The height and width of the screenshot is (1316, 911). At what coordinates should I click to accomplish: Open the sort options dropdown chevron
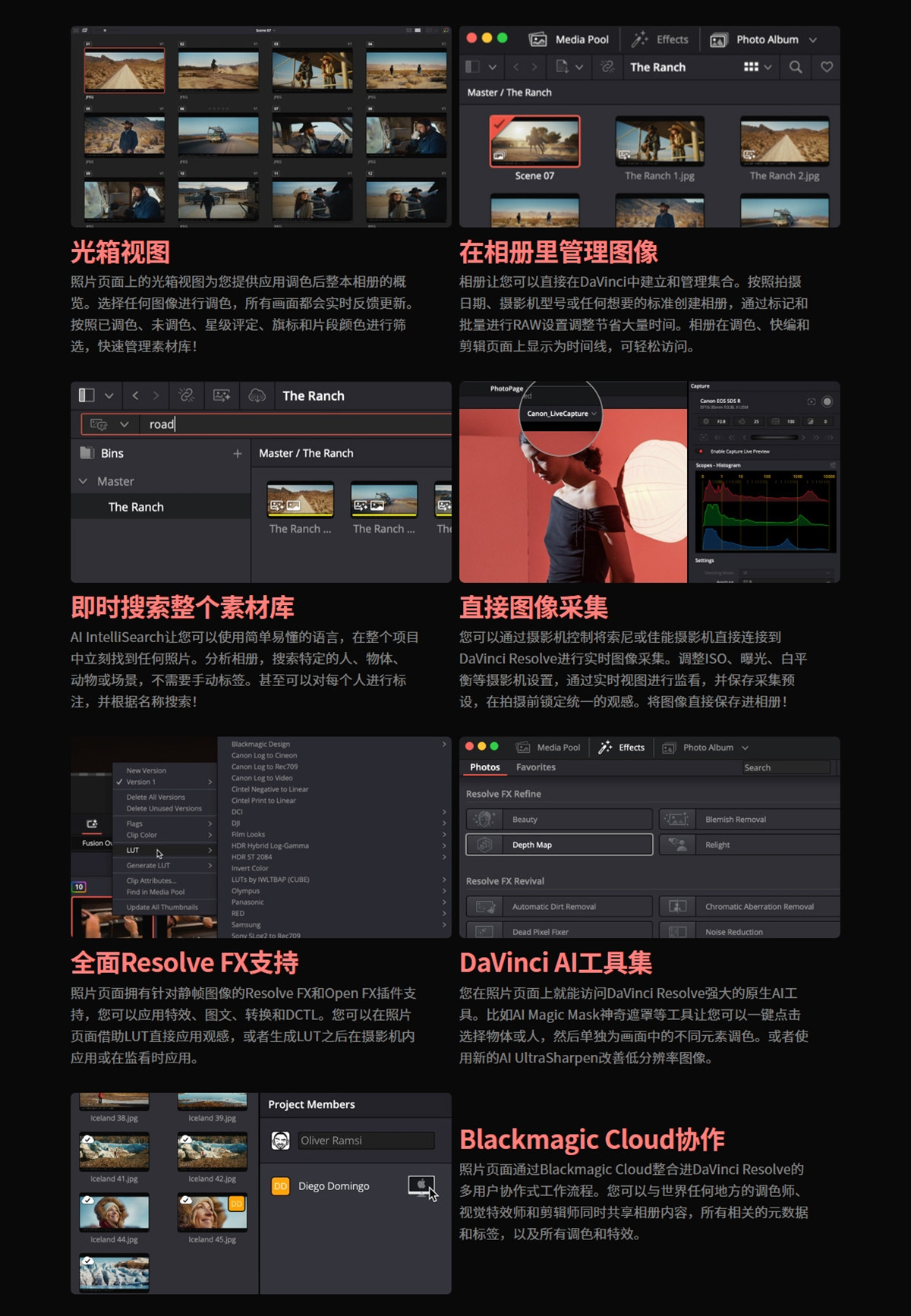point(579,67)
